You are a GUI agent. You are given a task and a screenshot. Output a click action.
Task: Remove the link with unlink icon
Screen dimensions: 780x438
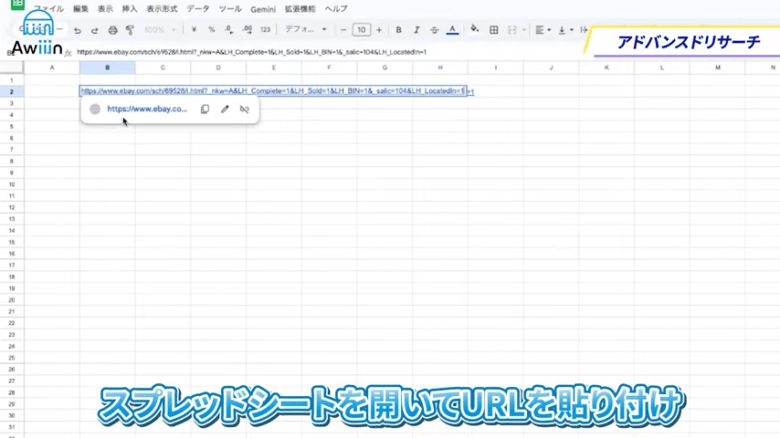pyautogui.click(x=244, y=109)
